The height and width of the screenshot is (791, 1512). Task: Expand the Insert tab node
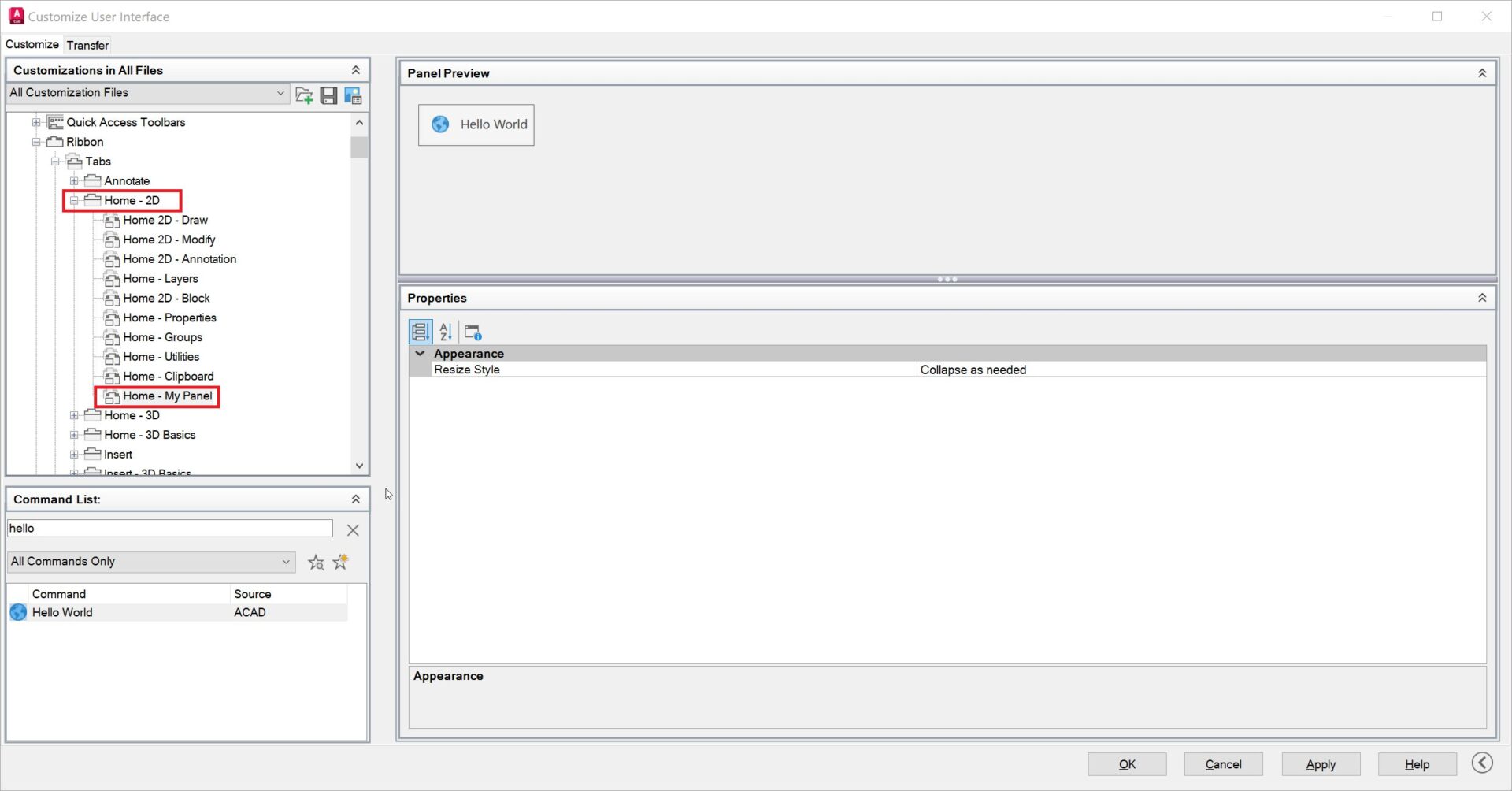pyautogui.click(x=74, y=455)
